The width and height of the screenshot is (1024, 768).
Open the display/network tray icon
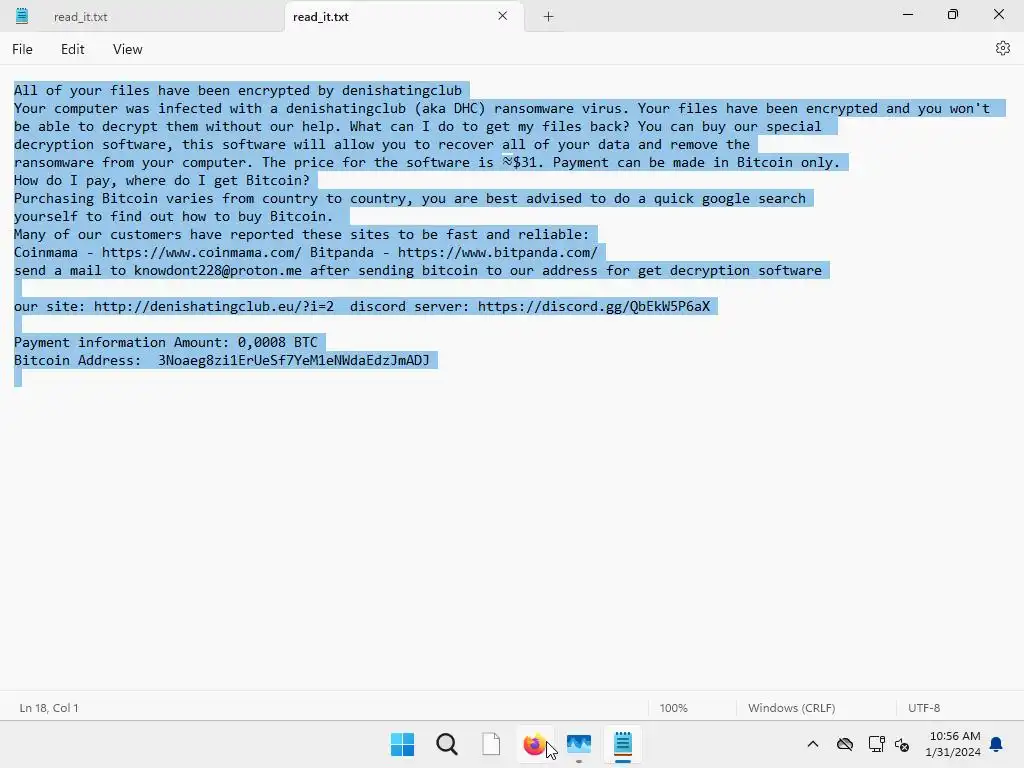tap(876, 744)
